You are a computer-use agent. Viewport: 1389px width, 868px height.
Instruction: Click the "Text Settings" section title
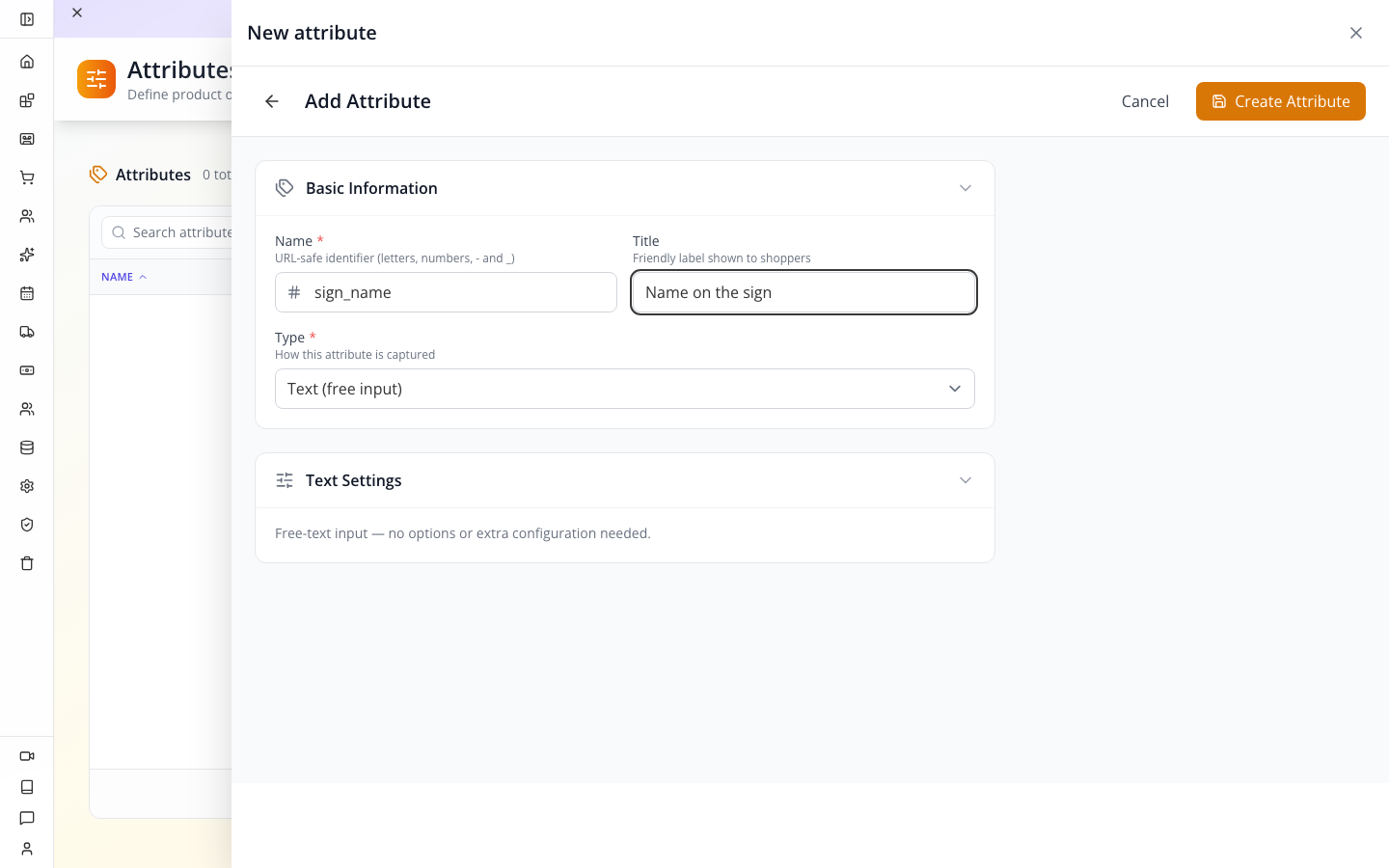354,480
